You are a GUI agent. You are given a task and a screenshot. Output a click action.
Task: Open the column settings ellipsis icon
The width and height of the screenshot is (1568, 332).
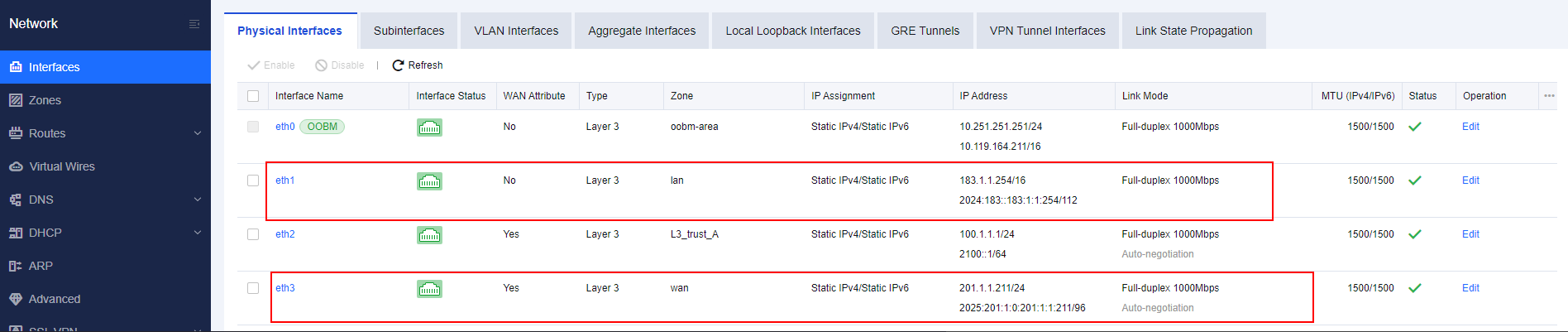[x=1549, y=96]
